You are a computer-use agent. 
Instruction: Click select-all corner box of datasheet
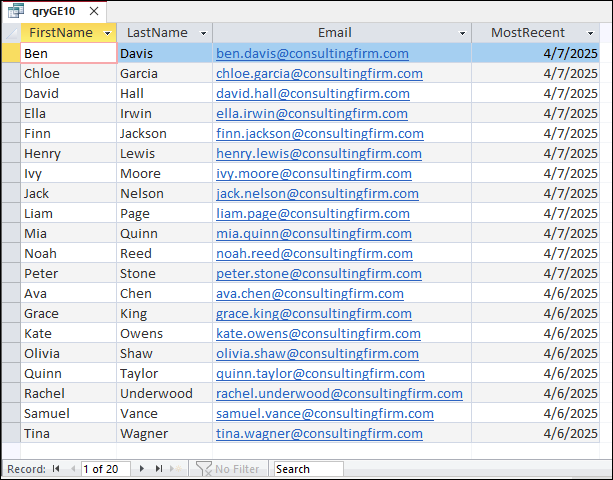[11, 33]
